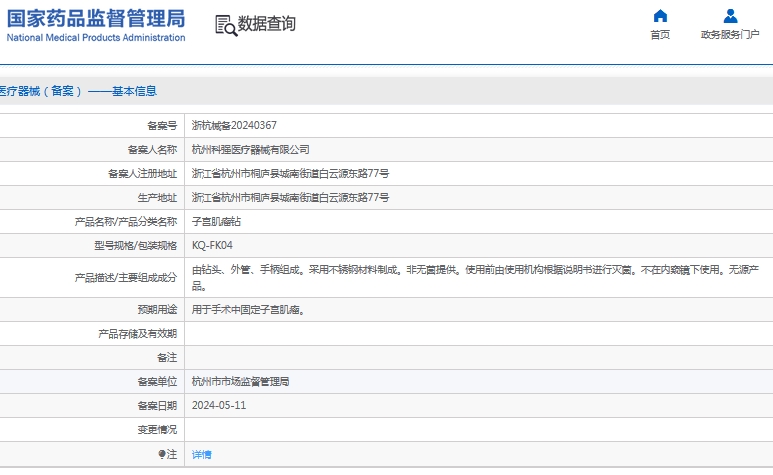773x475 pixels.
Task: Click intended use text 用于手术中固定子宫肌瘤
Action: click(248, 310)
